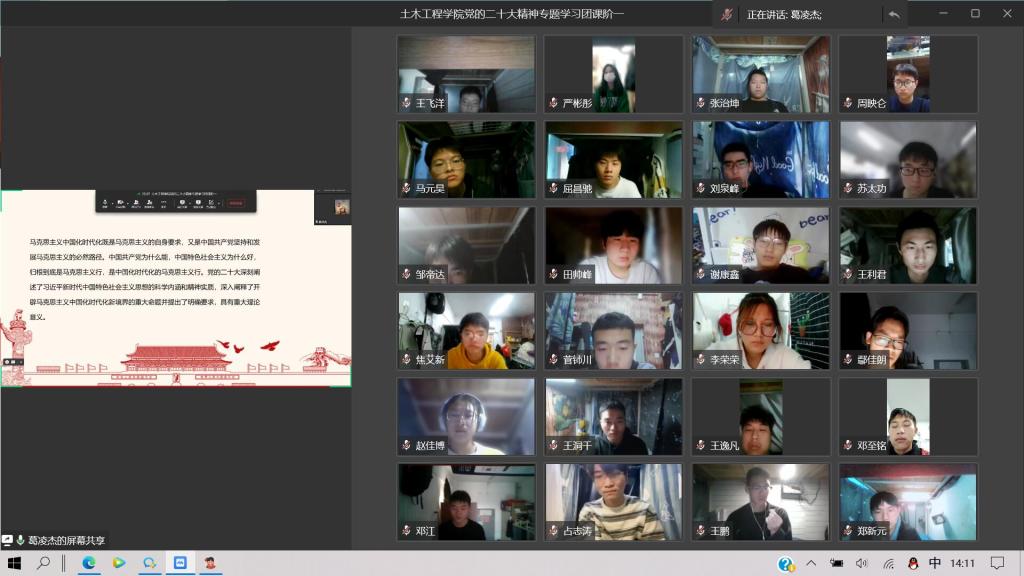Open the Windows notification center icon

997,563
